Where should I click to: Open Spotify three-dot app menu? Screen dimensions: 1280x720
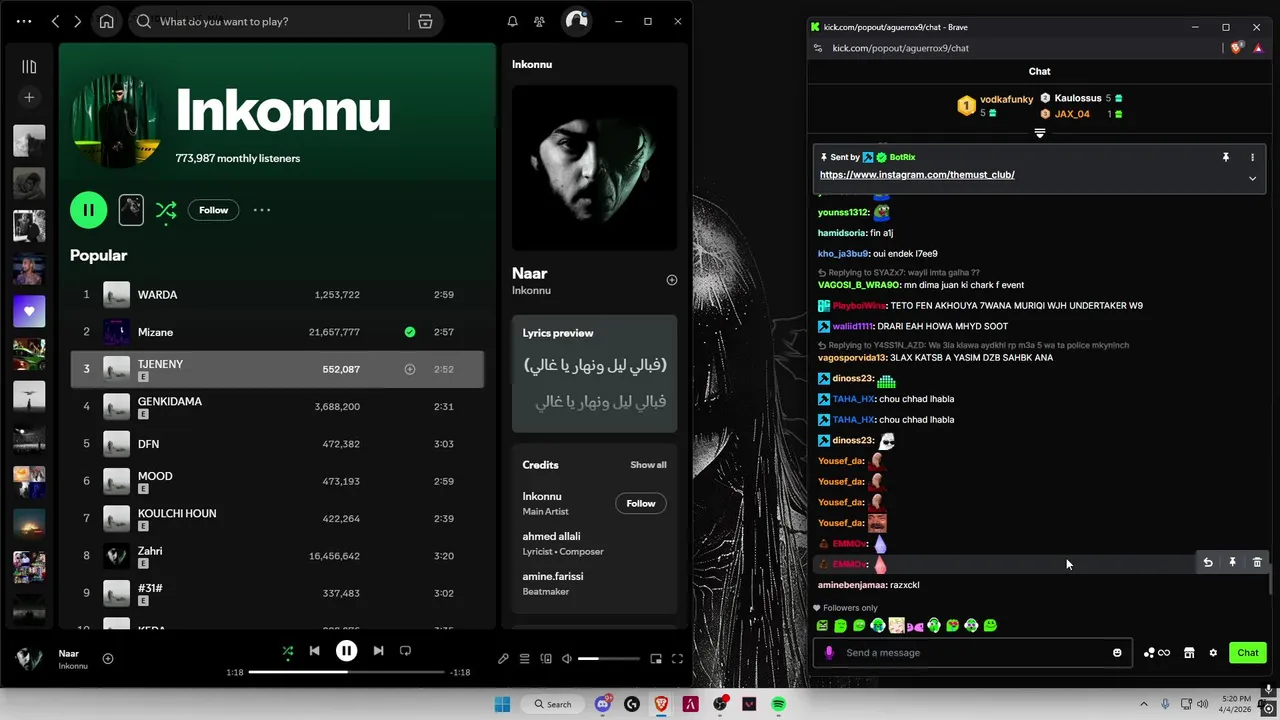click(x=24, y=21)
